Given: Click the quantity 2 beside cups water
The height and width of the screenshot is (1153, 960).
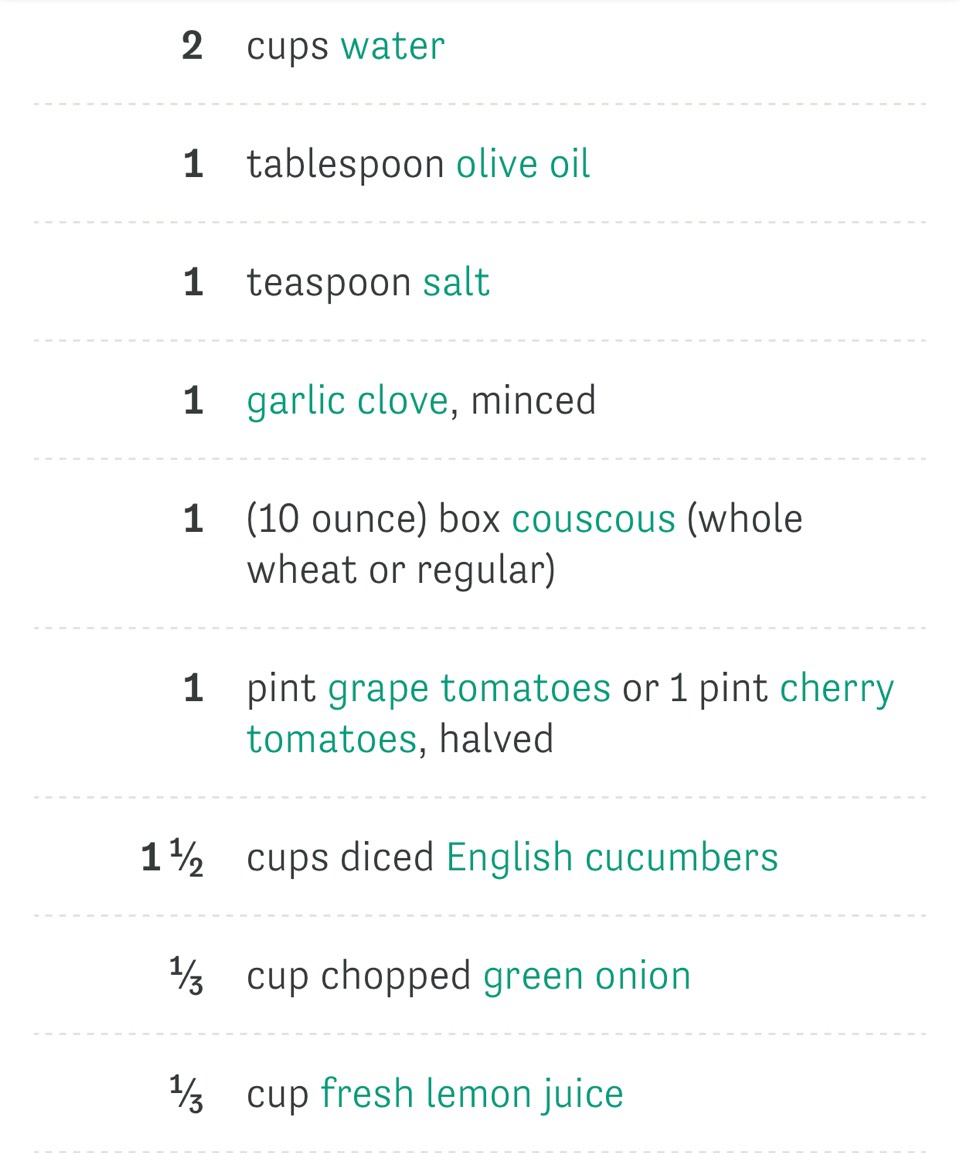Looking at the screenshot, I should click(192, 47).
